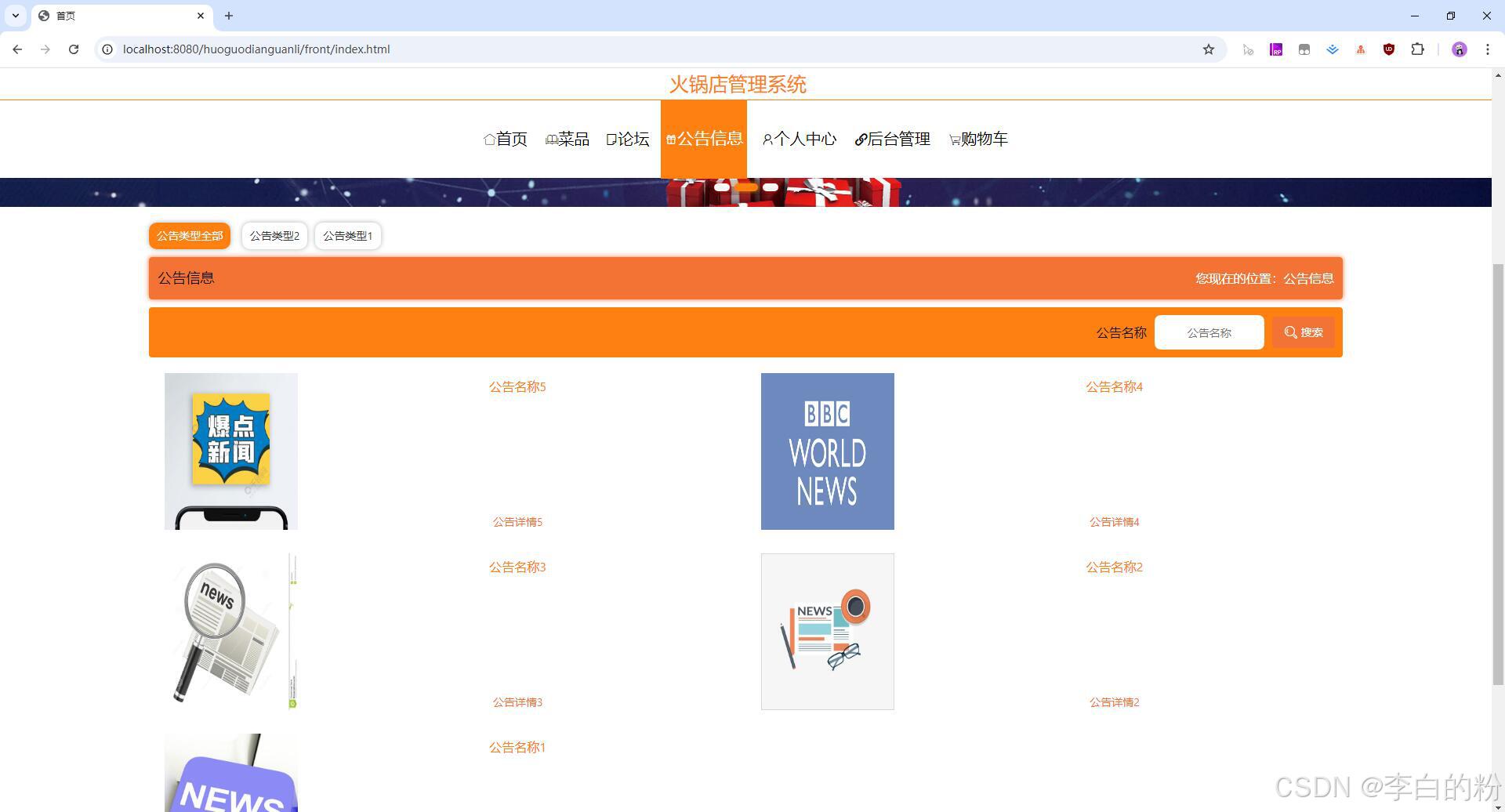Click the address bar URL
This screenshot has width=1505, height=812.
coord(256,49)
